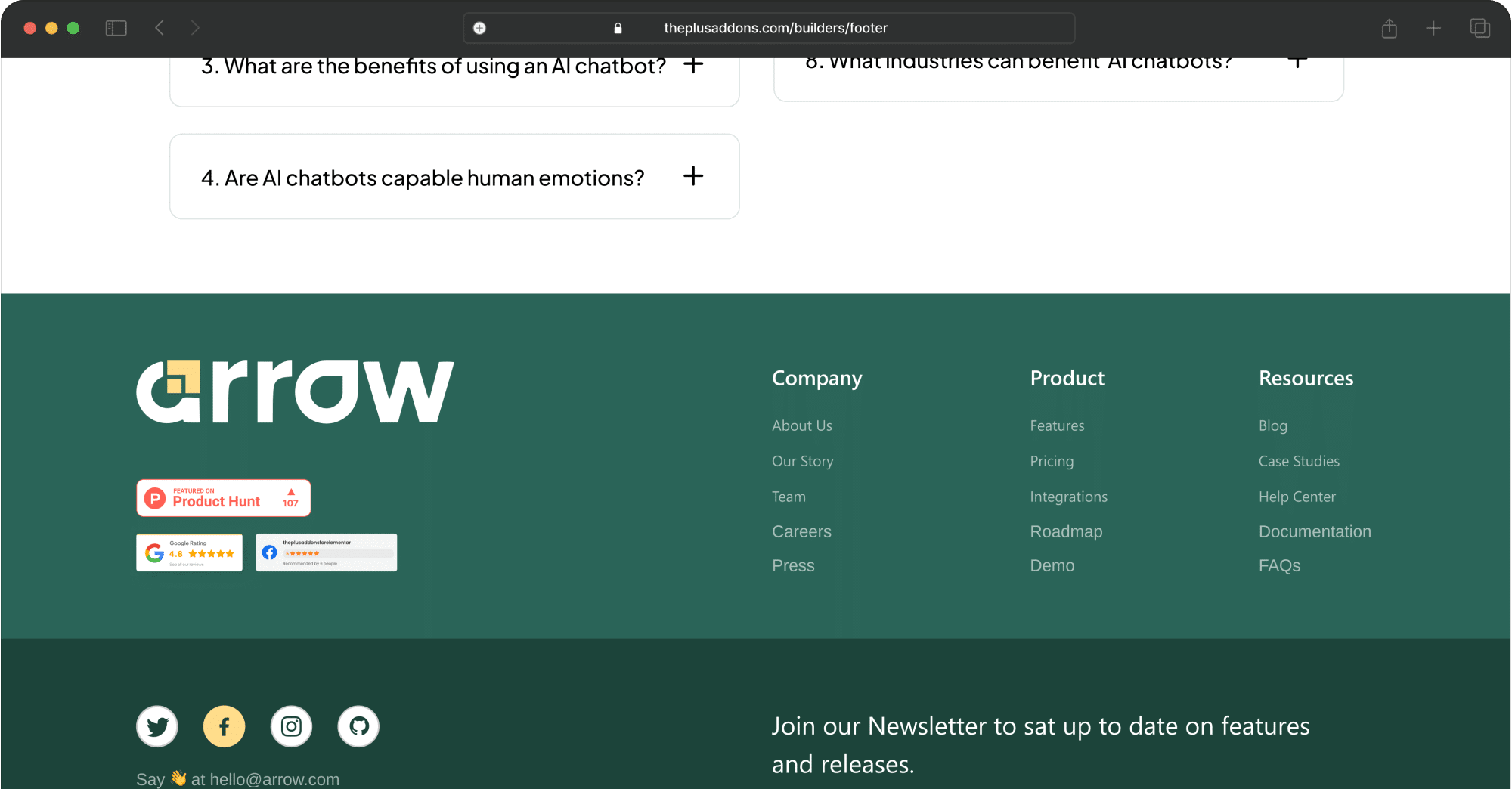1512x789 pixels.
Task: Expand FAQ about industries benefiting from chatbots
Action: coord(1297,62)
